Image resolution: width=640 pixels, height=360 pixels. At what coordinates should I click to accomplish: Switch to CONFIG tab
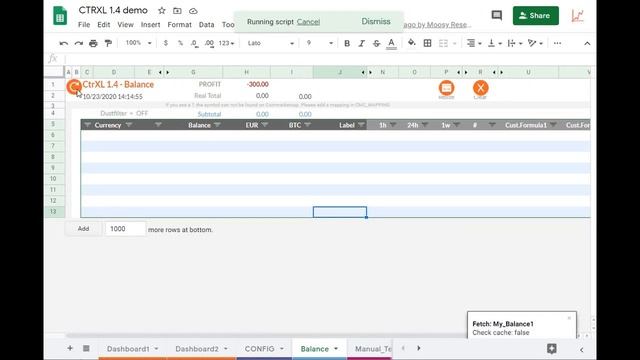tap(264, 349)
